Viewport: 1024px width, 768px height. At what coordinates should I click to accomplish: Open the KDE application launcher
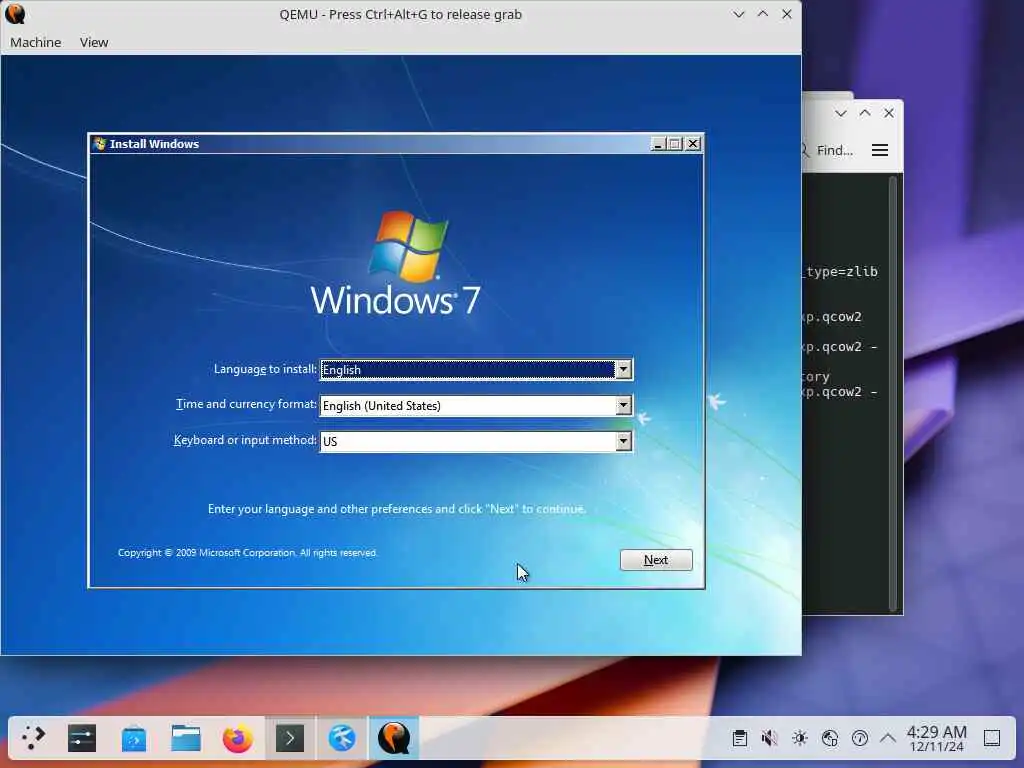(x=33, y=738)
